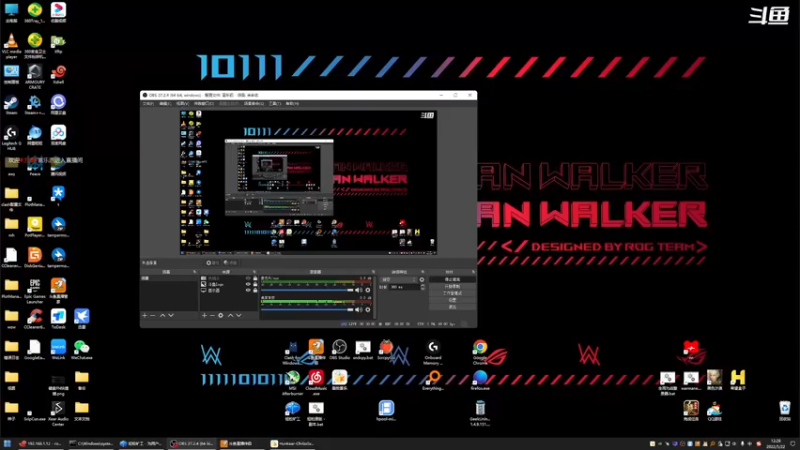Mute the upper mixer channel speaker icon

[x=358, y=290]
